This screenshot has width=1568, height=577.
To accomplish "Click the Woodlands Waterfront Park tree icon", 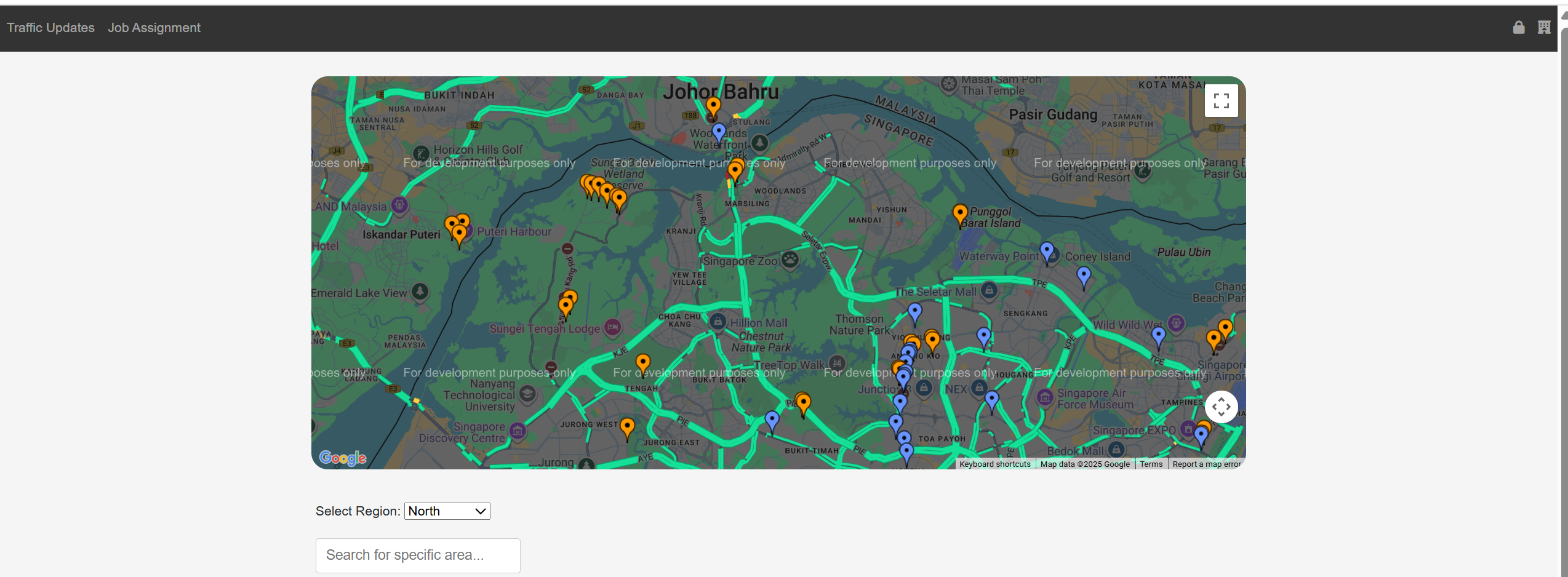I will 759,143.
